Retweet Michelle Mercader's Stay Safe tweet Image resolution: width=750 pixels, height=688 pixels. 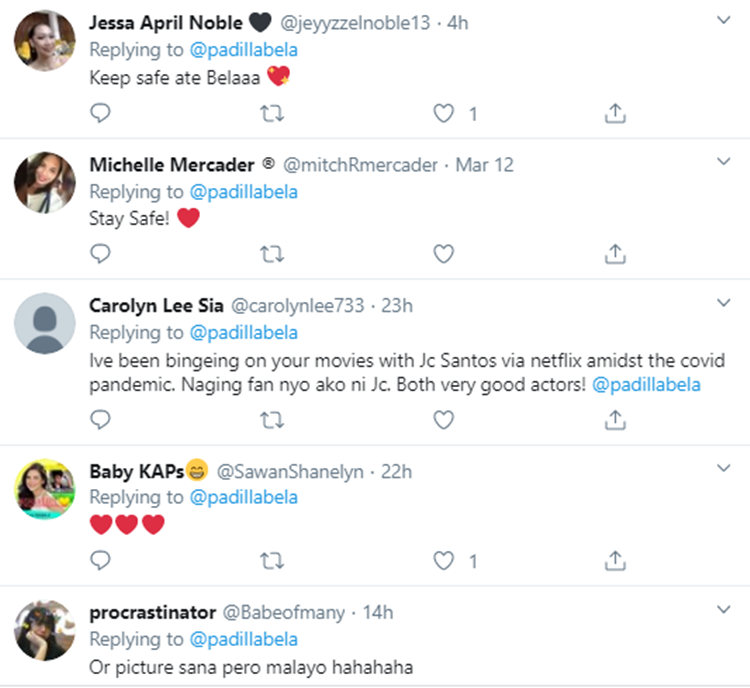(271, 253)
